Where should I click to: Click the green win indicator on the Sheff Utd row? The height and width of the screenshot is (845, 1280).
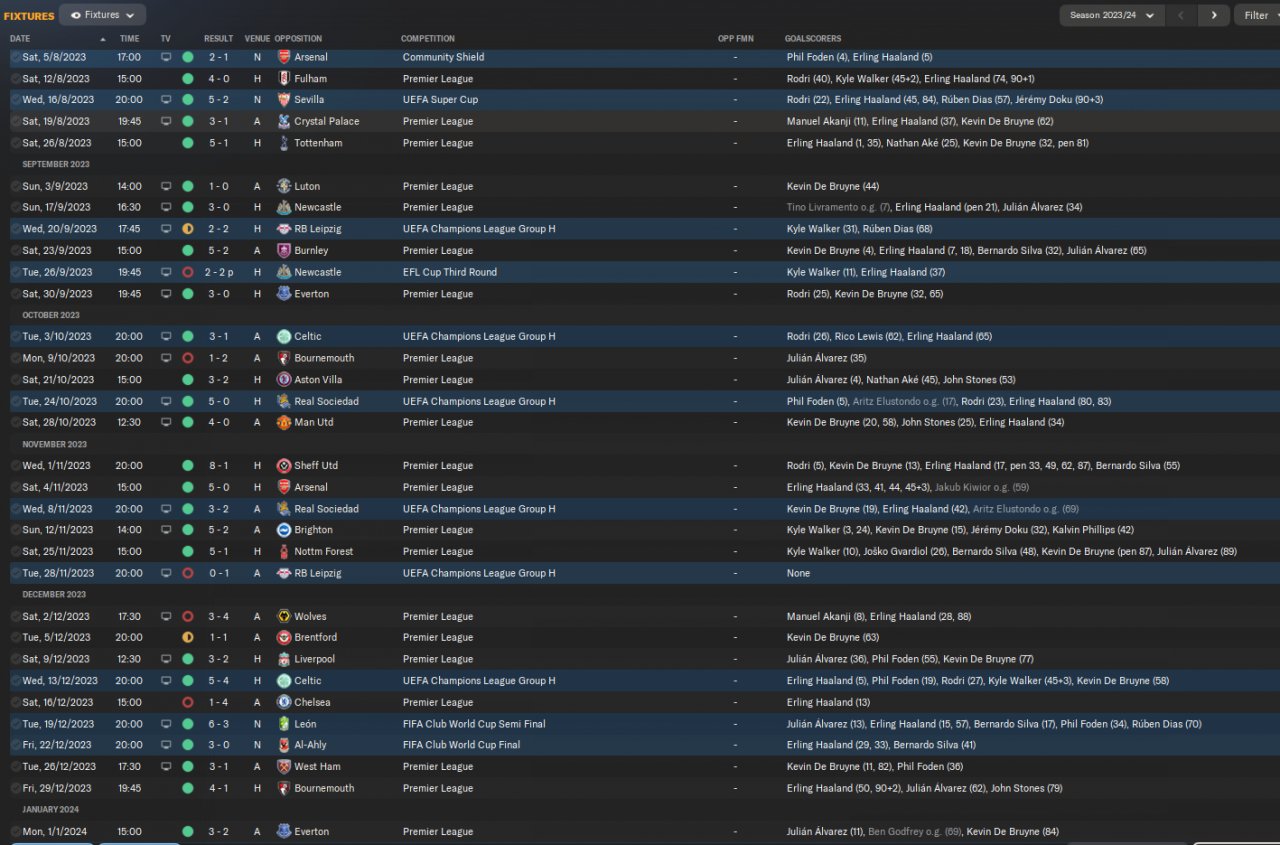188,466
